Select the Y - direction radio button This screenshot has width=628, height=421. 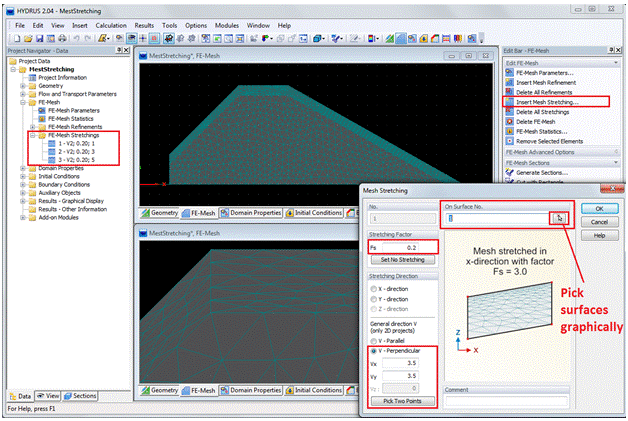[x=374, y=299]
